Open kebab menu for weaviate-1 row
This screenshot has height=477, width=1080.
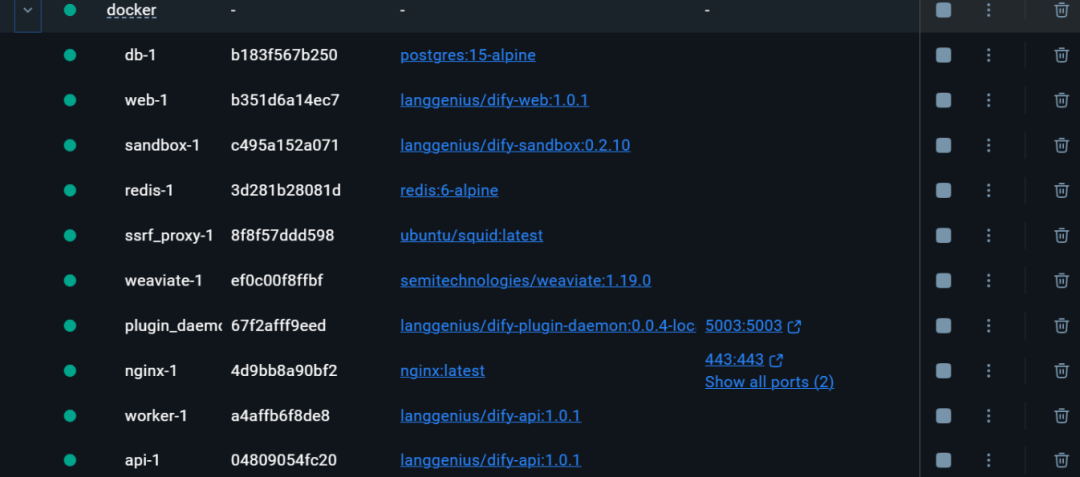pyautogui.click(x=988, y=281)
